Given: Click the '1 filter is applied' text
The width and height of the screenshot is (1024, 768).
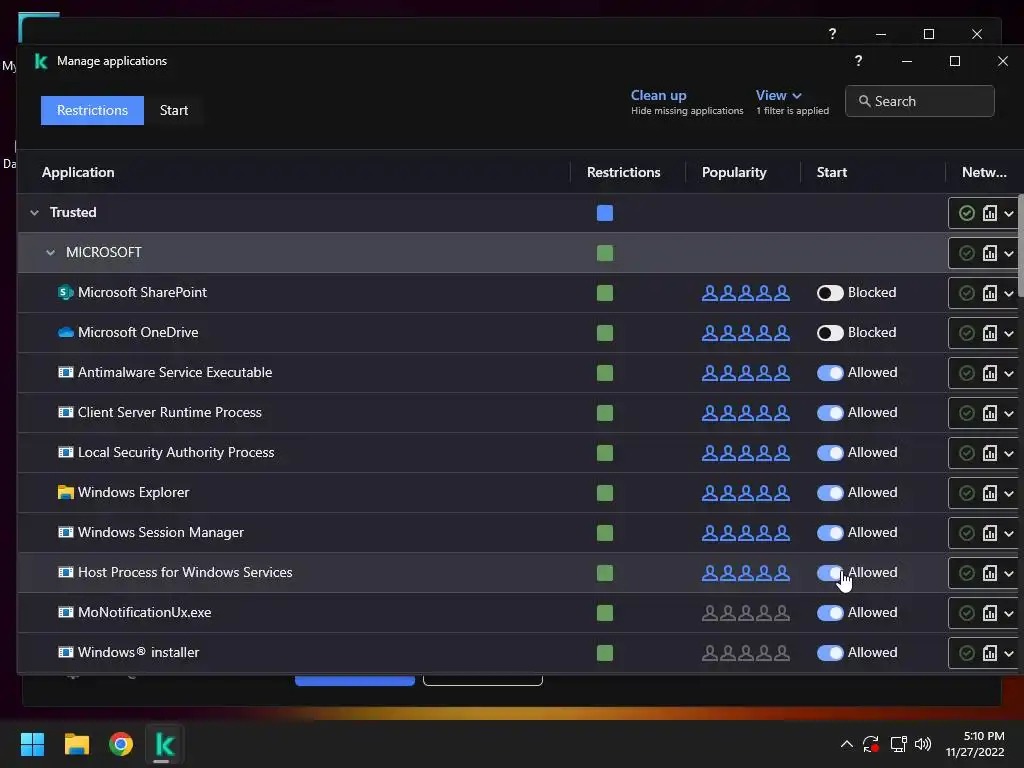Looking at the screenshot, I should [792, 111].
